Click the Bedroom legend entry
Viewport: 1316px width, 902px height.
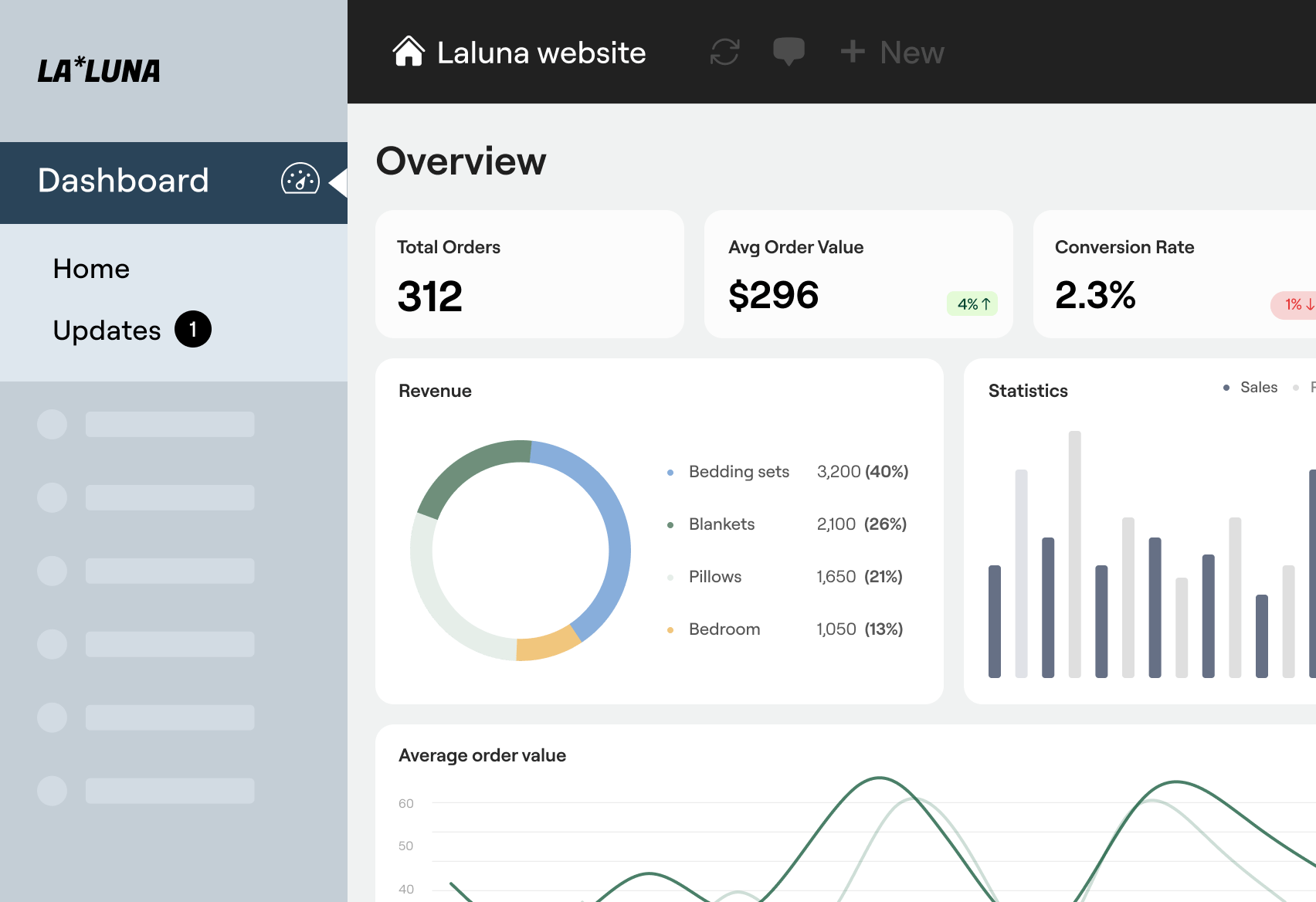(x=724, y=629)
